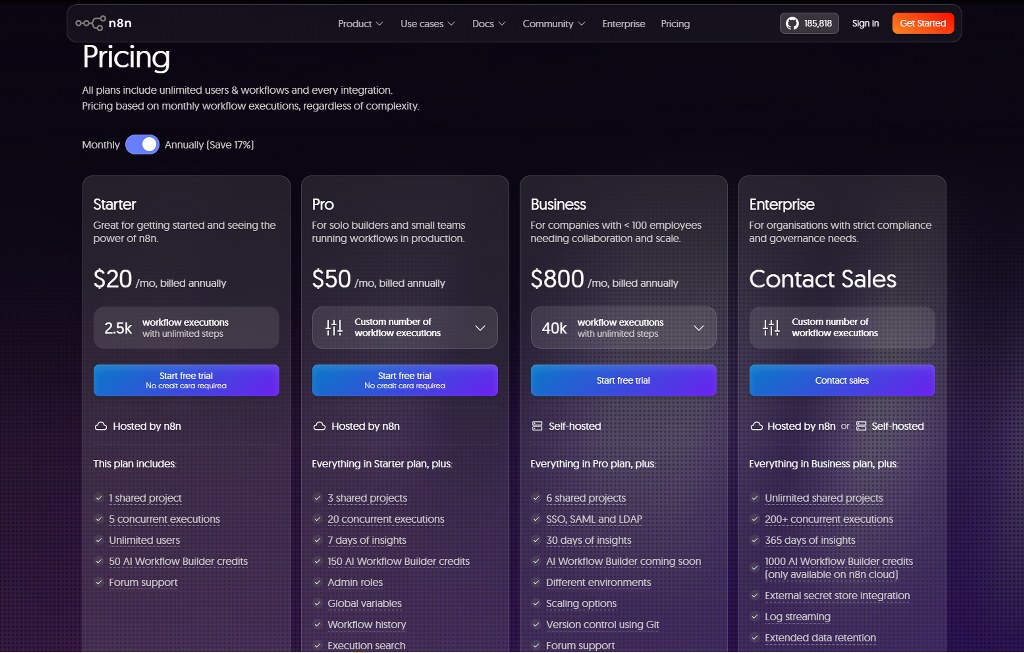Click the Global variables feature
This screenshot has width=1024, height=653.
(x=364, y=603)
